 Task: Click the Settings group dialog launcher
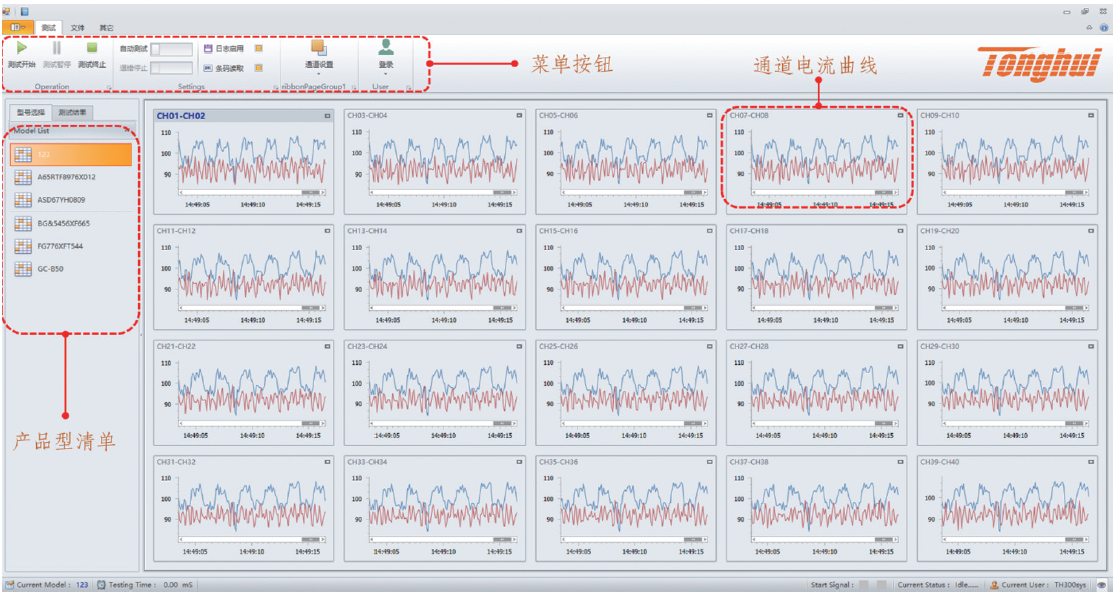click(x=275, y=88)
